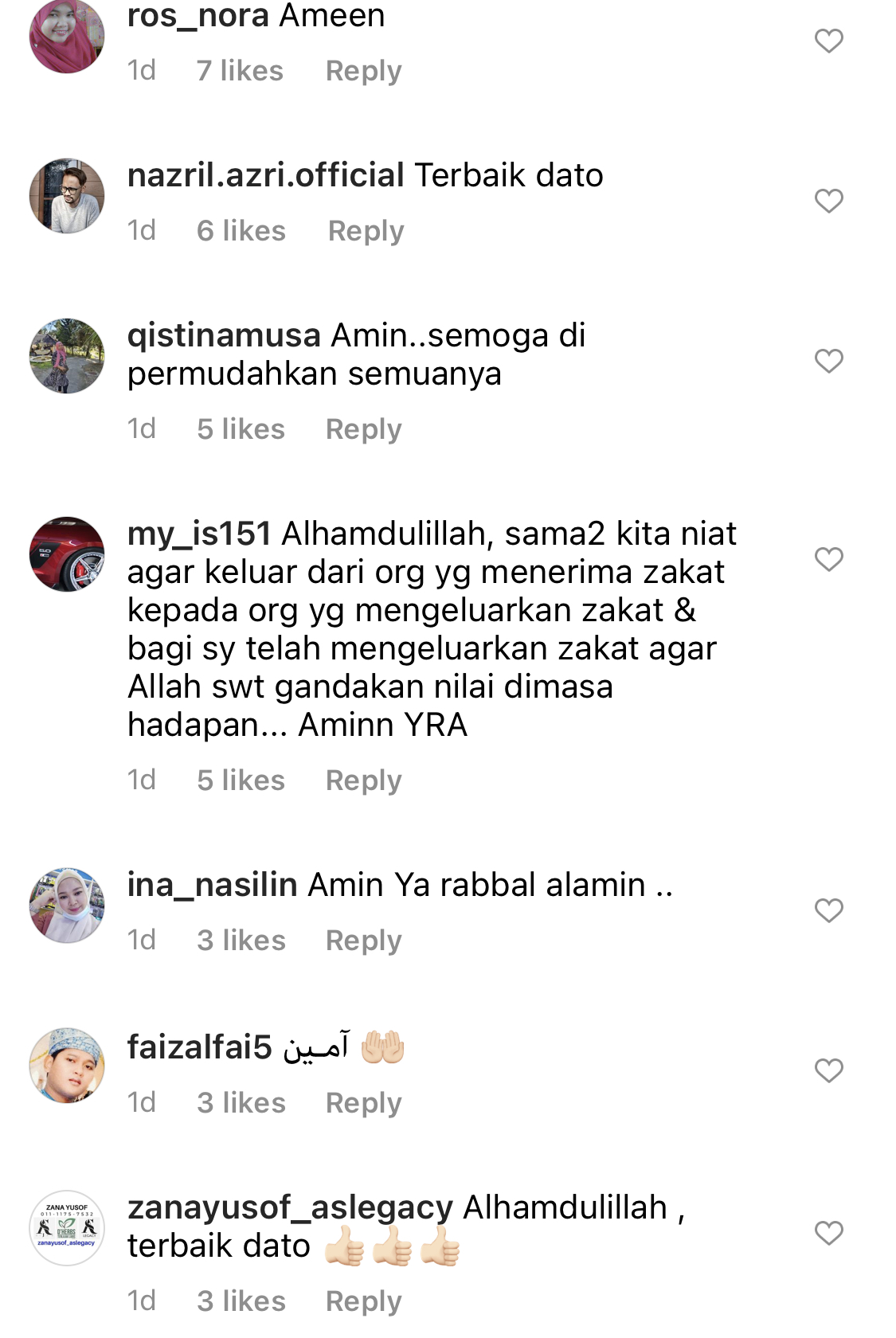Tap heart icon on faizalfai5's comment
Image resolution: width=896 pixels, height=1338 pixels.
coord(828,1070)
